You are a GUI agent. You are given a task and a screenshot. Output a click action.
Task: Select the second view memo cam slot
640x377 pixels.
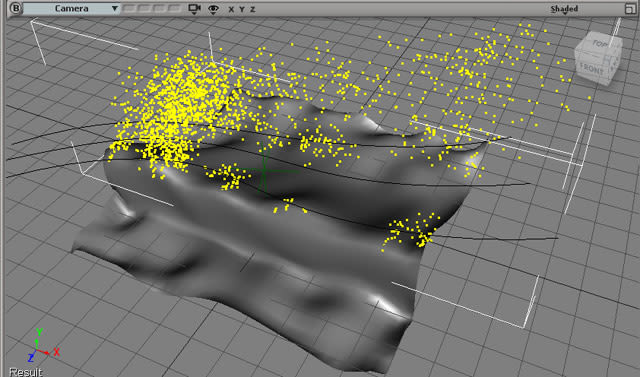click(145, 8)
